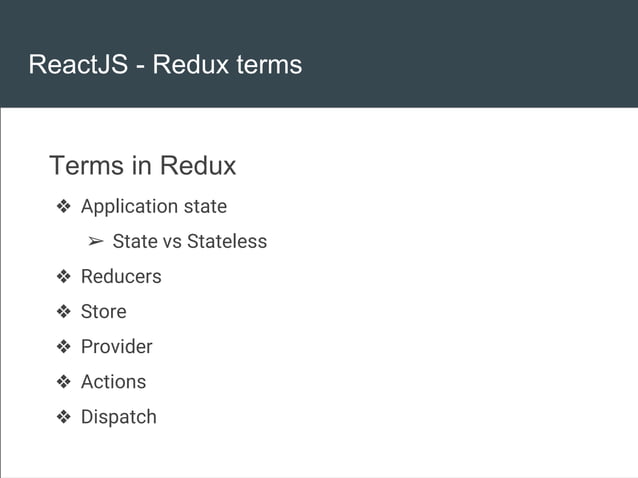Viewport: 638px width, 478px height.
Task: Click the Provider list item
Action: (x=117, y=347)
